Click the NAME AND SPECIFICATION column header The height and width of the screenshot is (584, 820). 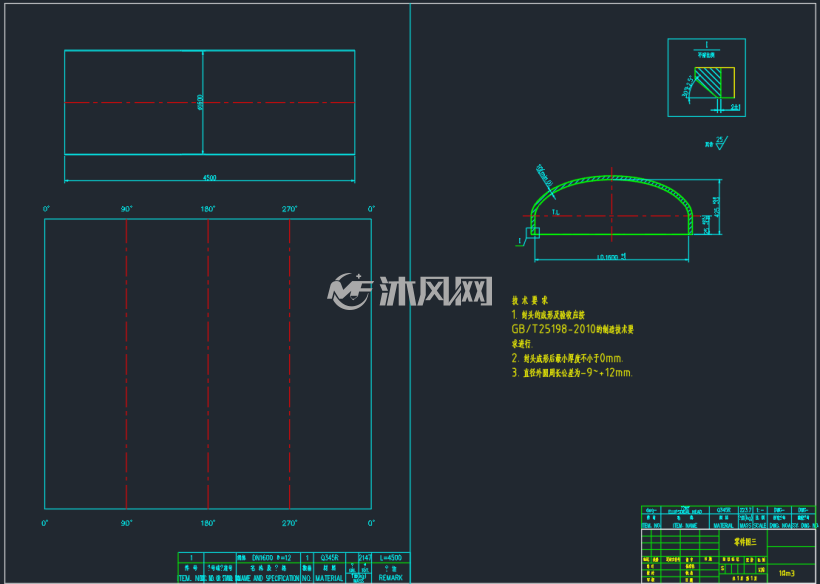pos(268,578)
